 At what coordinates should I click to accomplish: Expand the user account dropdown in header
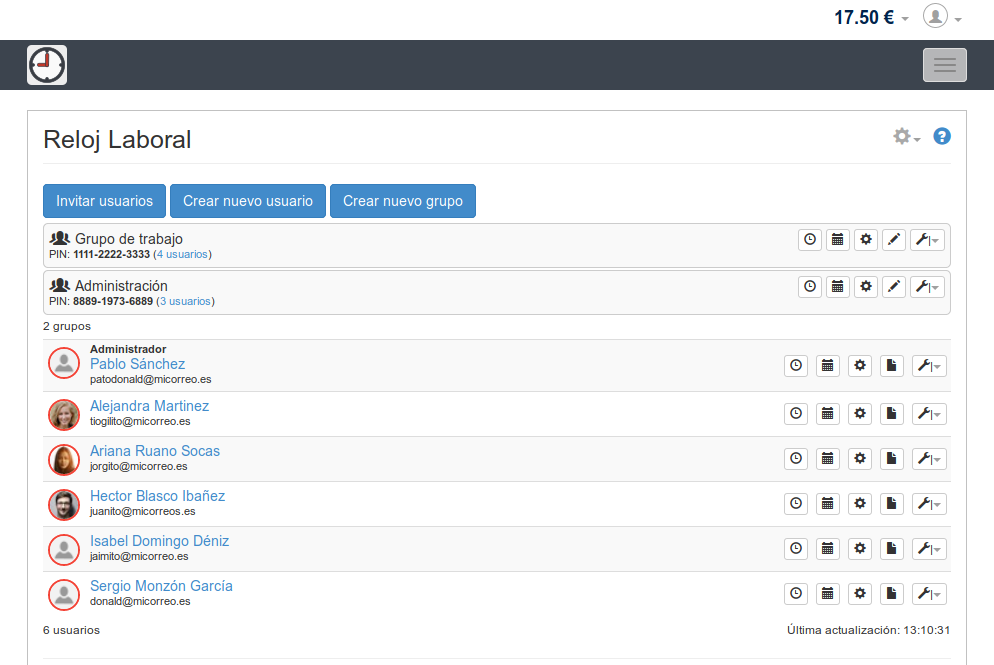942,17
